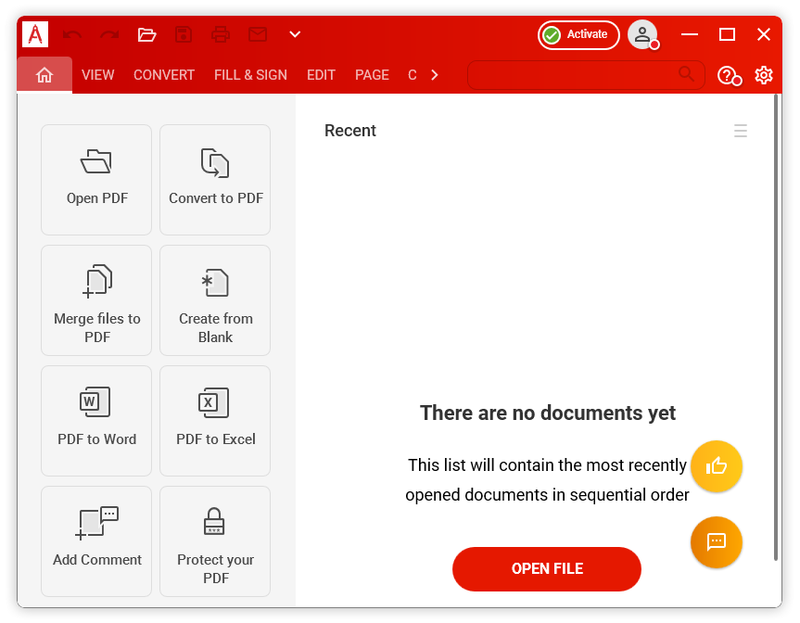Viewport: 800px width, 623px height.
Task: Click the Email envelope icon
Action: coord(258,35)
